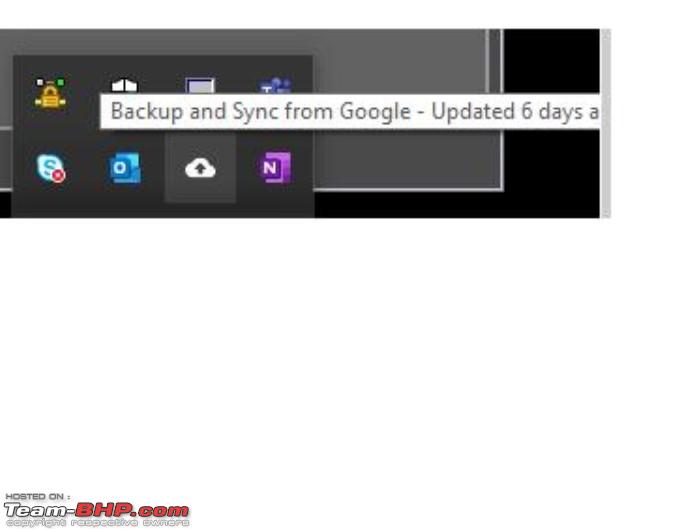Click the red status badge on Skype
Screen dimensions: 673x531
[58, 175]
